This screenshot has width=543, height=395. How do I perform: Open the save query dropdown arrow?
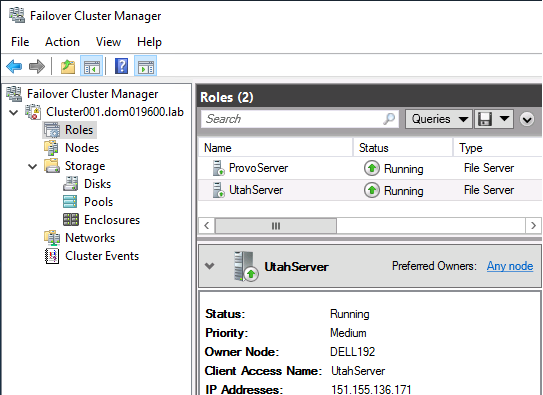[505, 119]
